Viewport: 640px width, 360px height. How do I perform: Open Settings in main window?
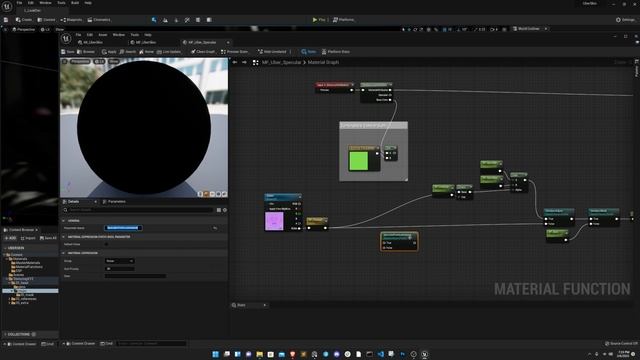[x=625, y=20]
